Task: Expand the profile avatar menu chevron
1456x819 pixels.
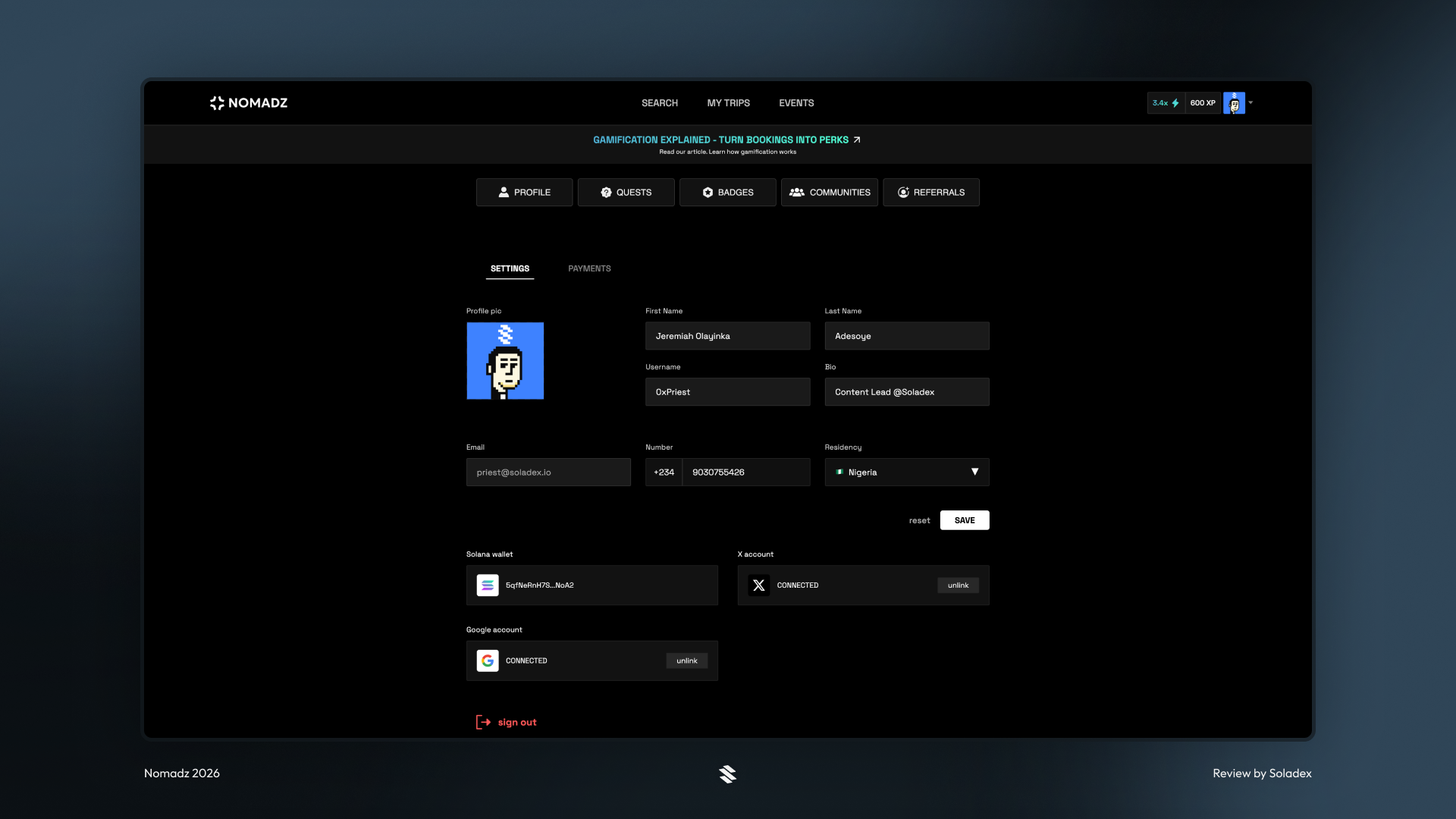Action: (x=1250, y=103)
